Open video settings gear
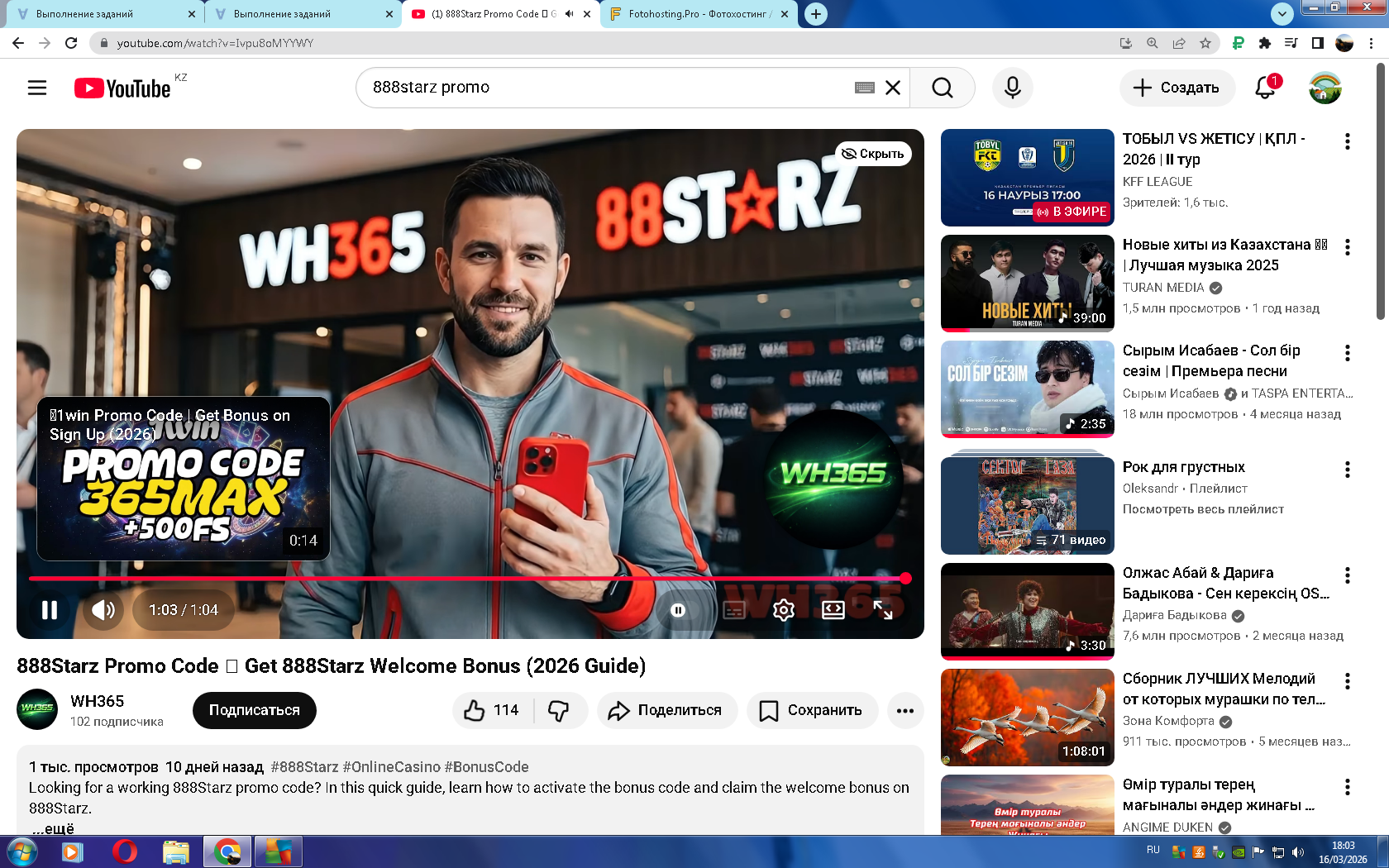The image size is (1389, 868). coord(784,610)
